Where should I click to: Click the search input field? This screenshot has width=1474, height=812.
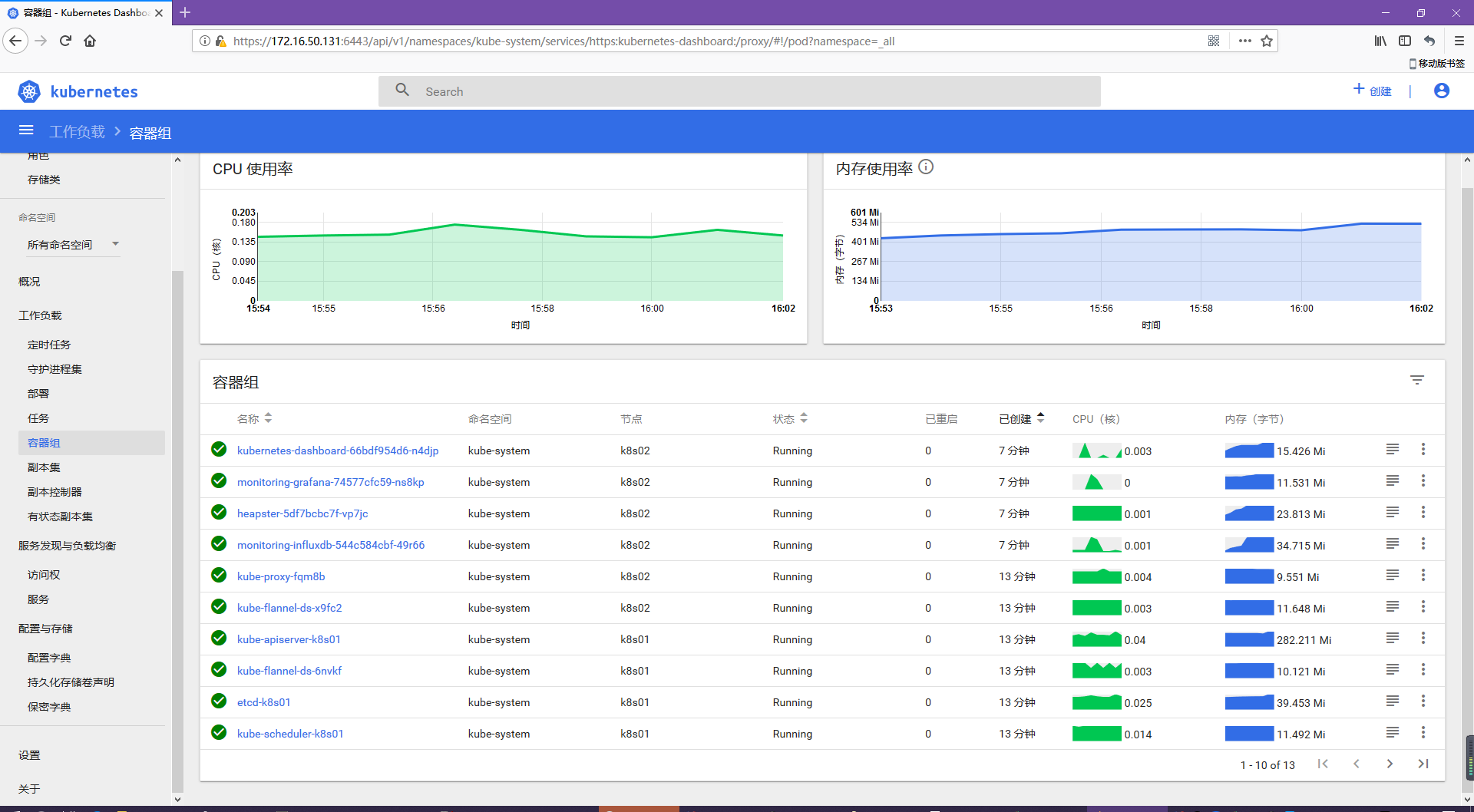(x=739, y=91)
